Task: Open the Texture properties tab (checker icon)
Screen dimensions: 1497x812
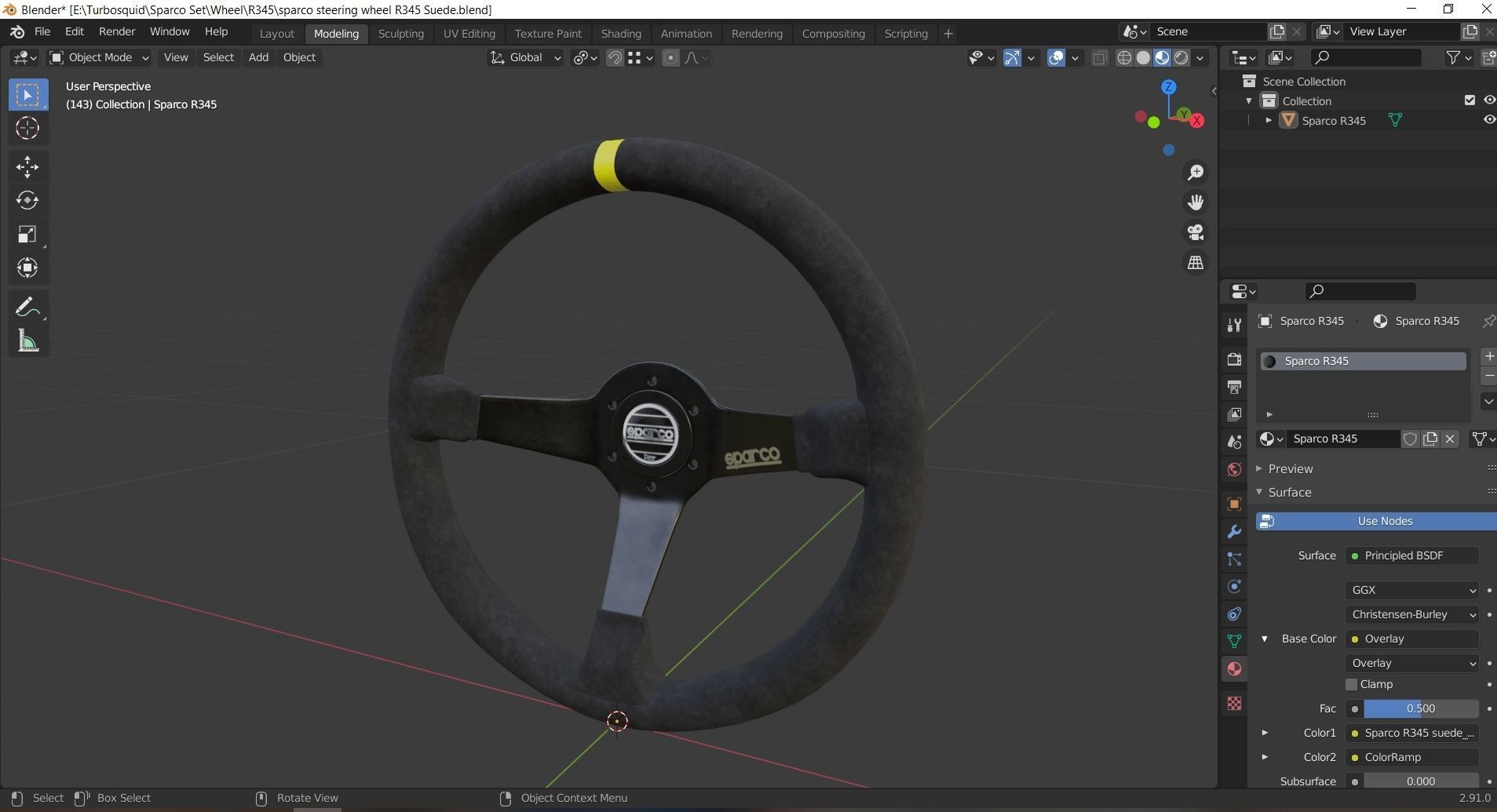Action: (1234, 704)
